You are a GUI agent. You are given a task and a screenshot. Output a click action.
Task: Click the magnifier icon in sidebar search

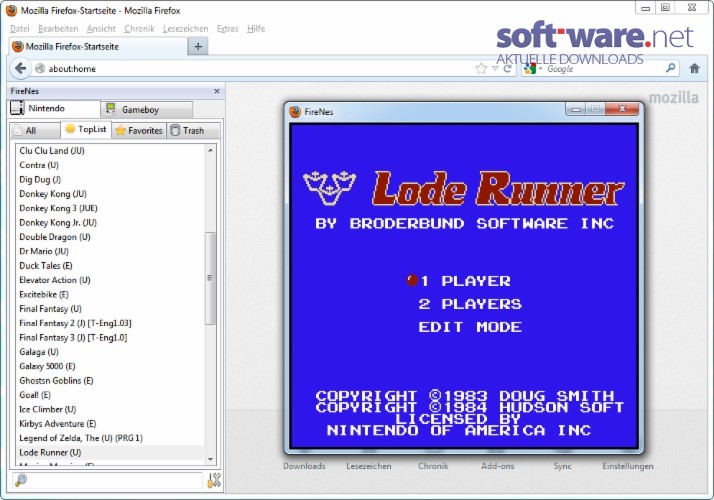pos(21,480)
